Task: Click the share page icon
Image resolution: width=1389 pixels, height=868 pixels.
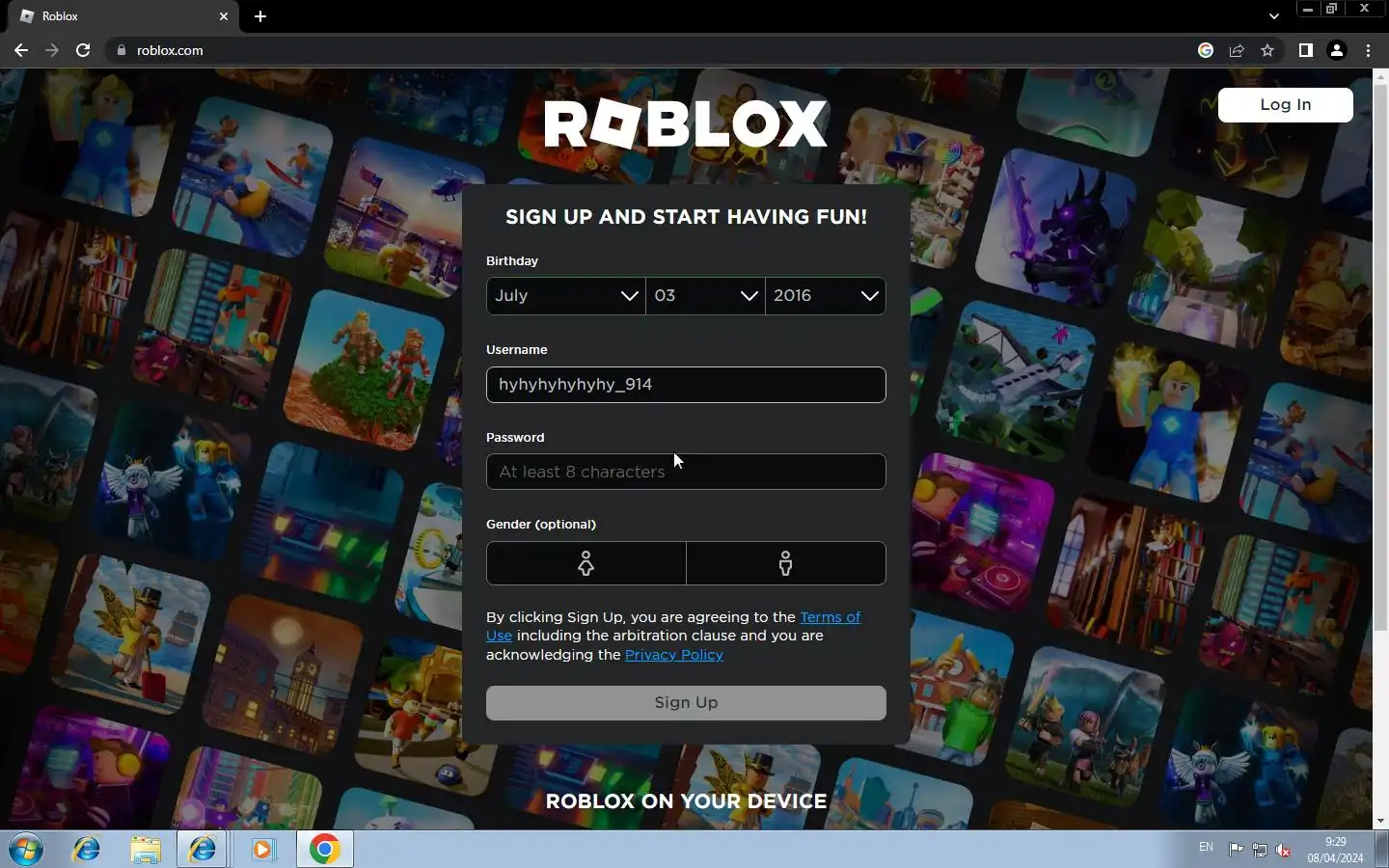Action: point(1237,50)
